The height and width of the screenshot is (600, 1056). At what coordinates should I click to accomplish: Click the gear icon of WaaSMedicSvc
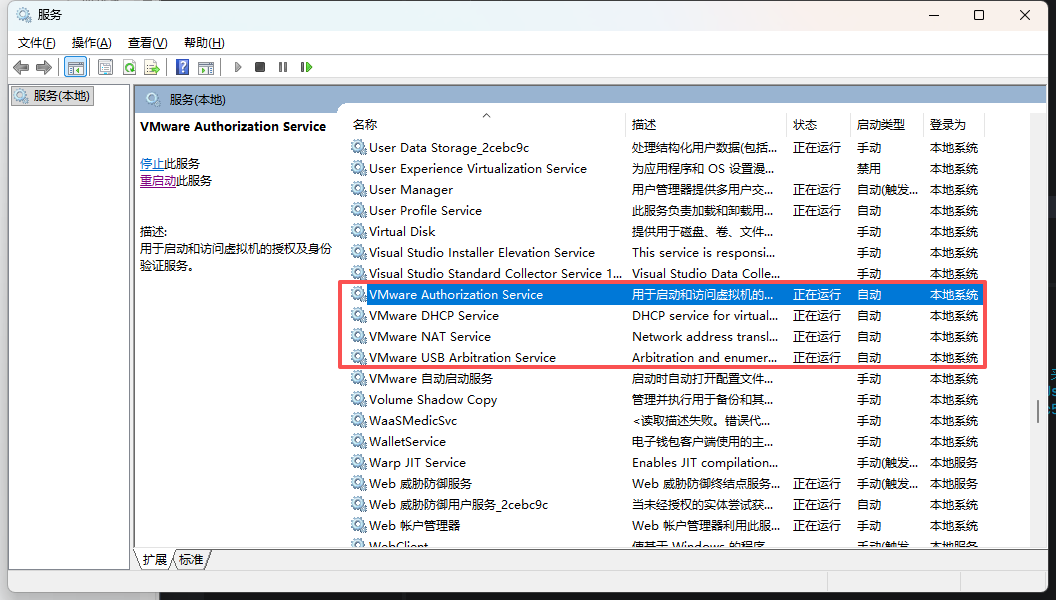pyautogui.click(x=359, y=420)
